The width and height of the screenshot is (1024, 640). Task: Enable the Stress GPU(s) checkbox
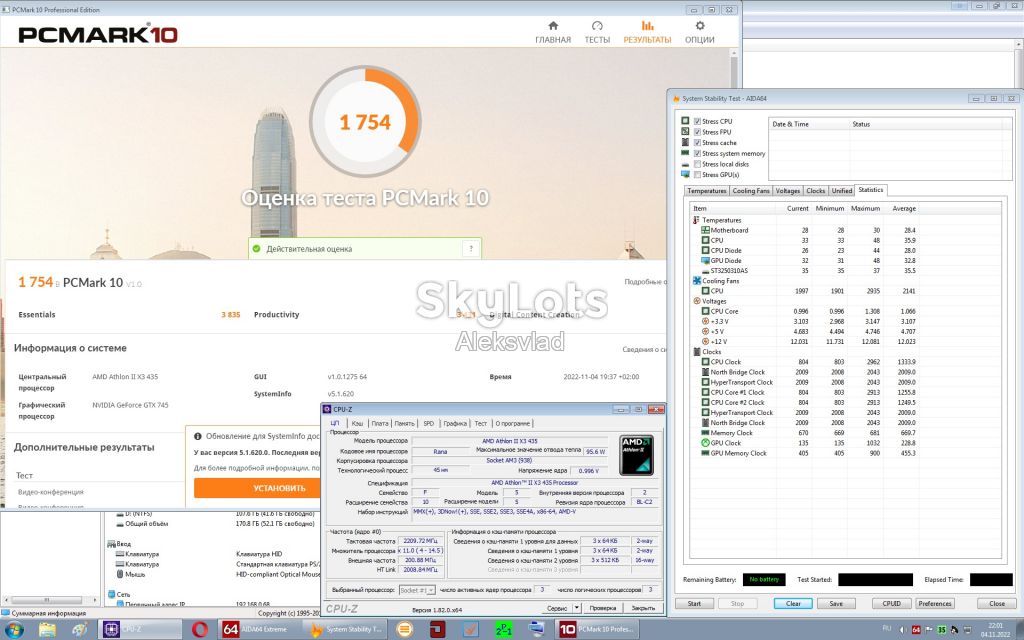[x=697, y=174]
